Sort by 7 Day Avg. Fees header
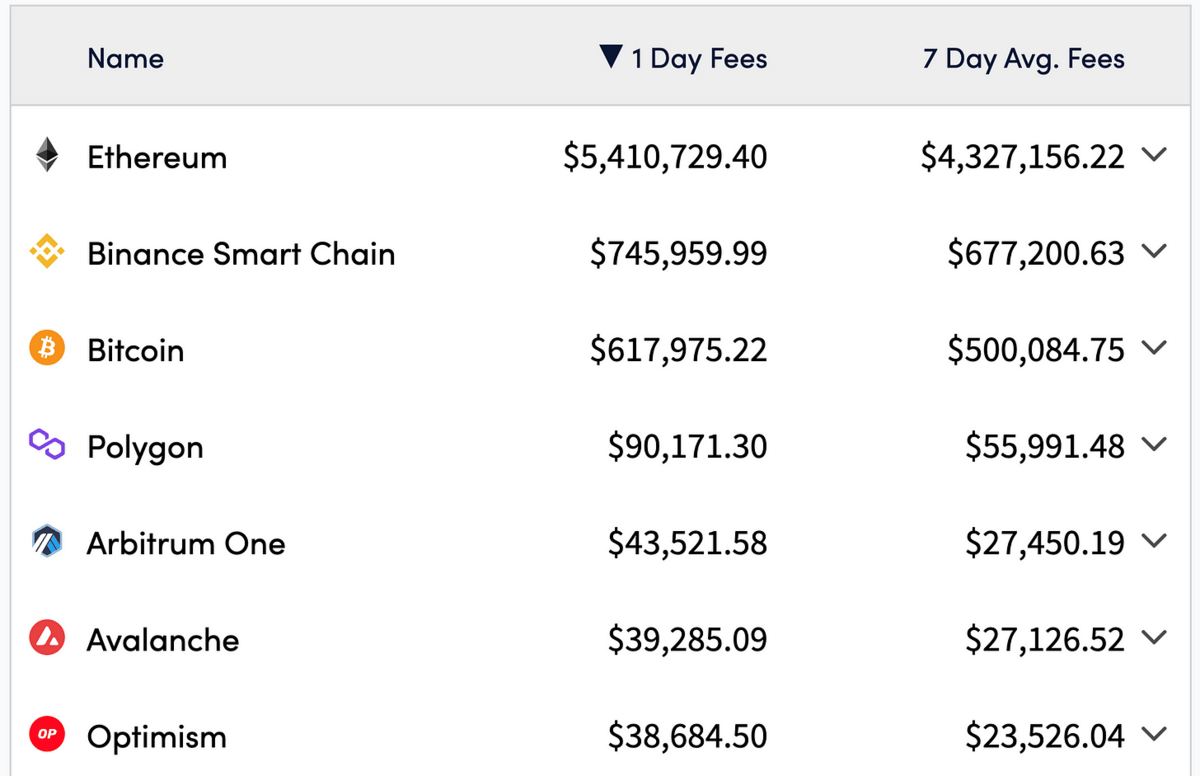Screen dimensions: 1200x776 [x=1023, y=59]
